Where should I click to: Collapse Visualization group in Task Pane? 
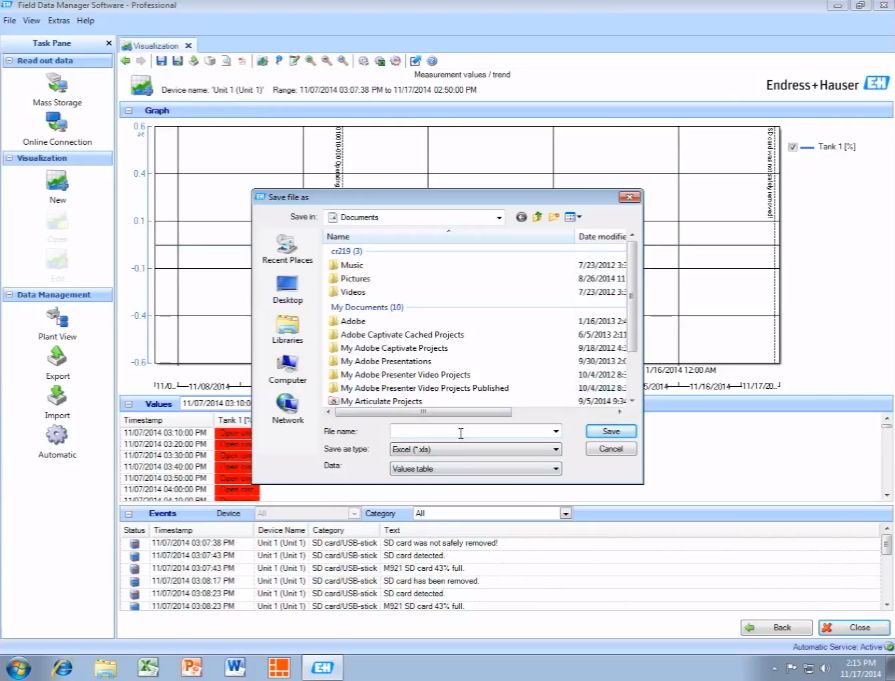coord(9,158)
